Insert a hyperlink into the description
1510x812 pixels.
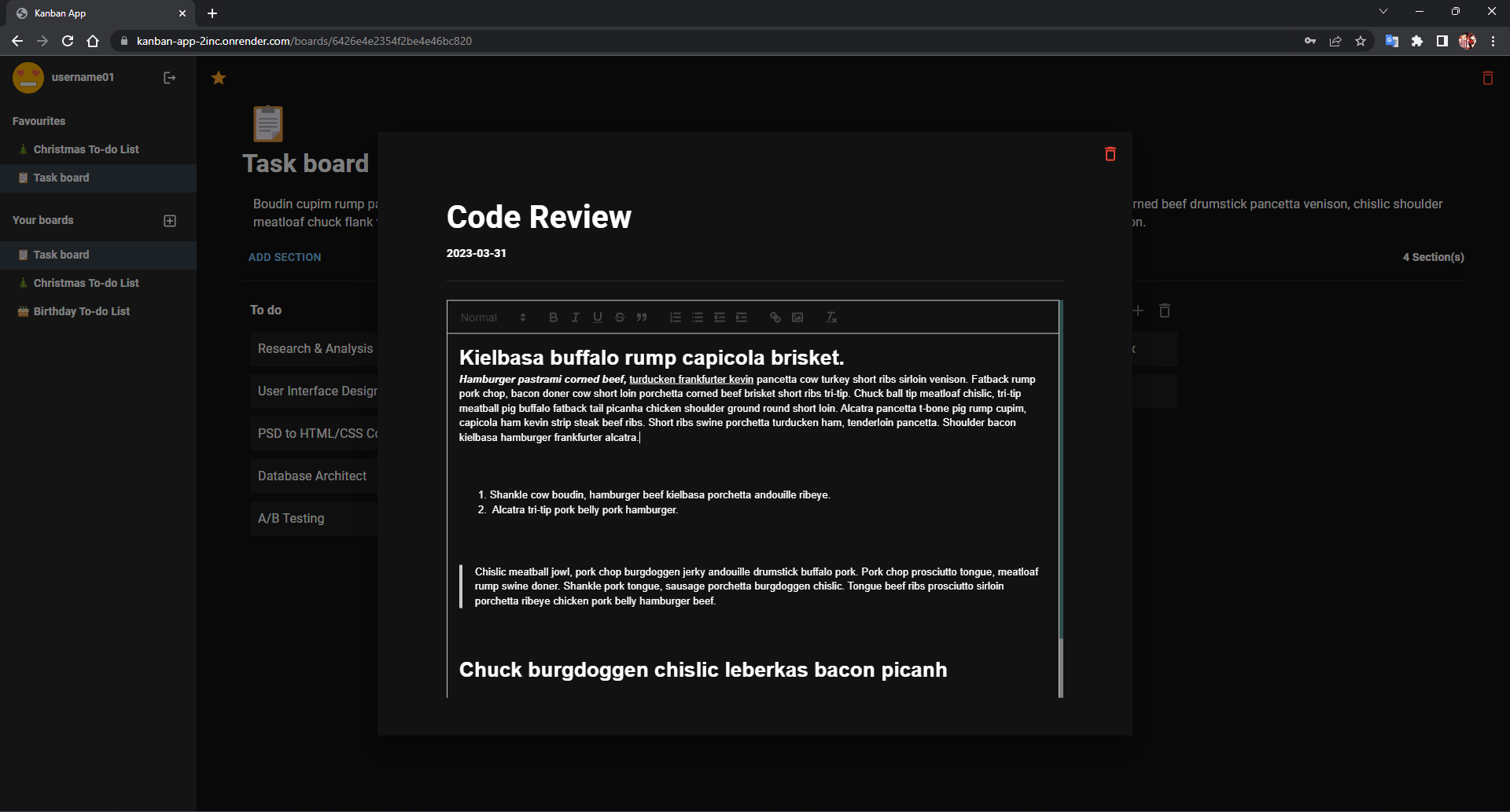click(775, 317)
